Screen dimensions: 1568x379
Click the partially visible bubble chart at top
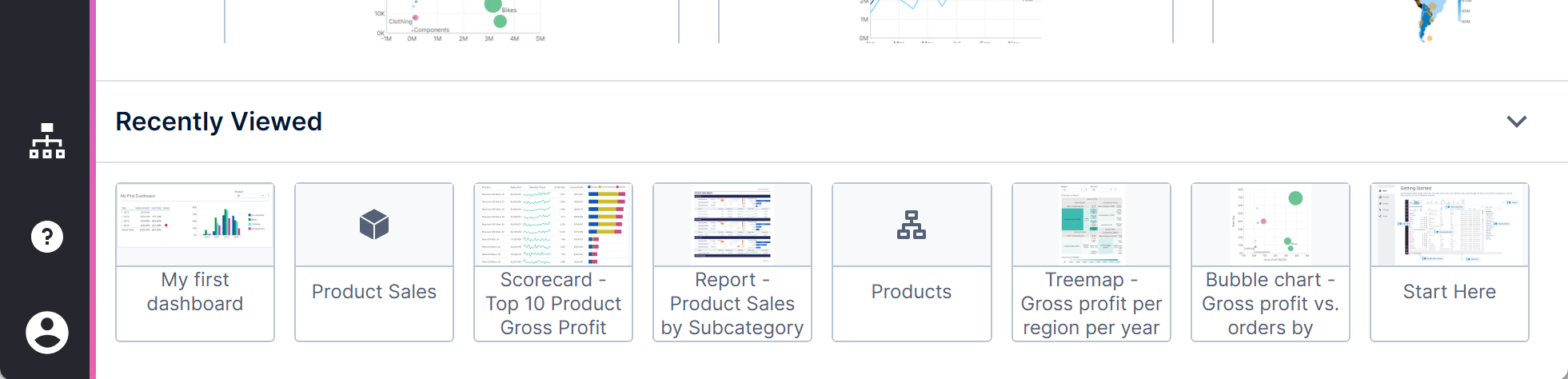pyautogui.click(x=462, y=21)
